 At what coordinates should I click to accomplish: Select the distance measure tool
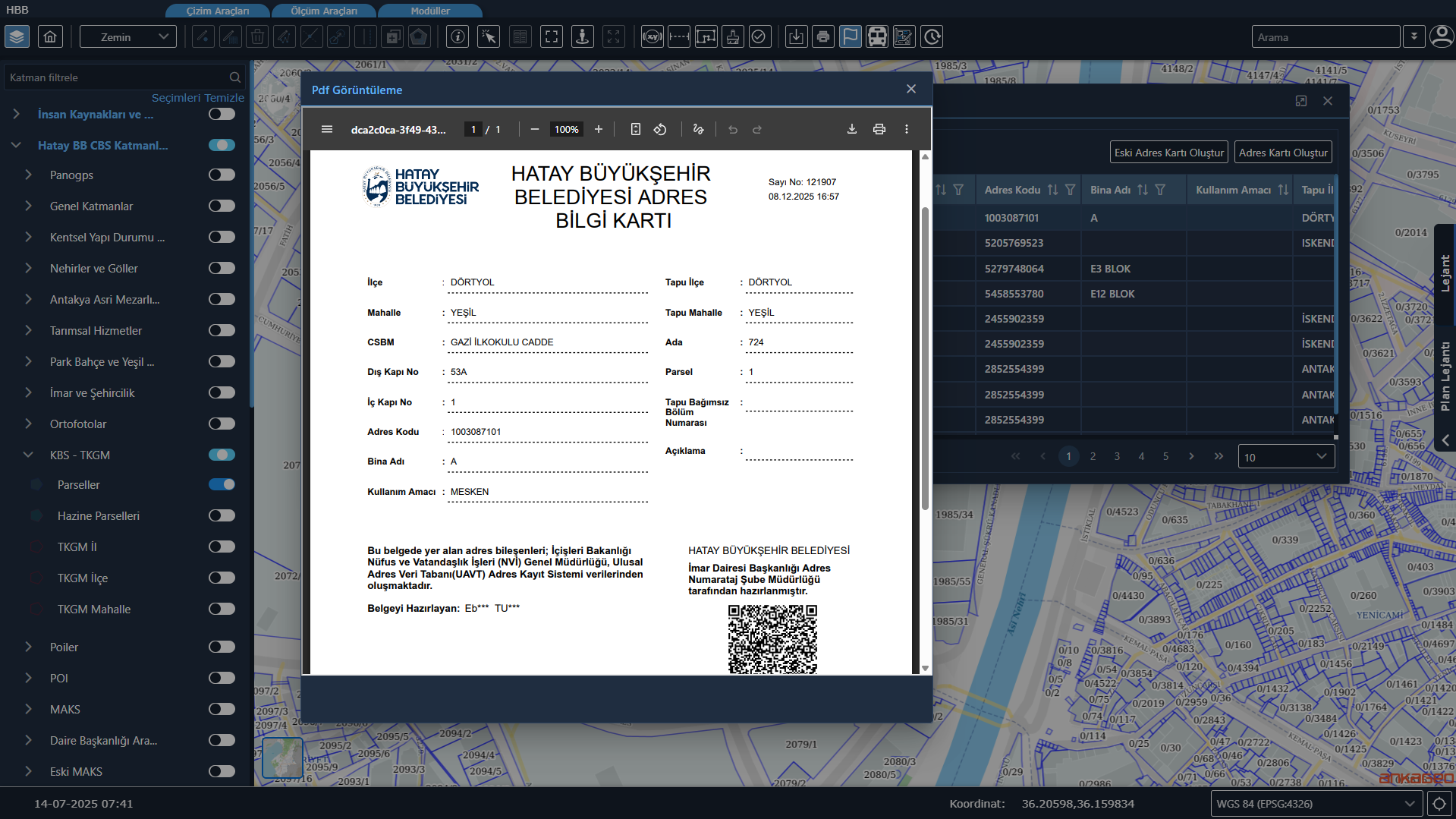click(679, 36)
